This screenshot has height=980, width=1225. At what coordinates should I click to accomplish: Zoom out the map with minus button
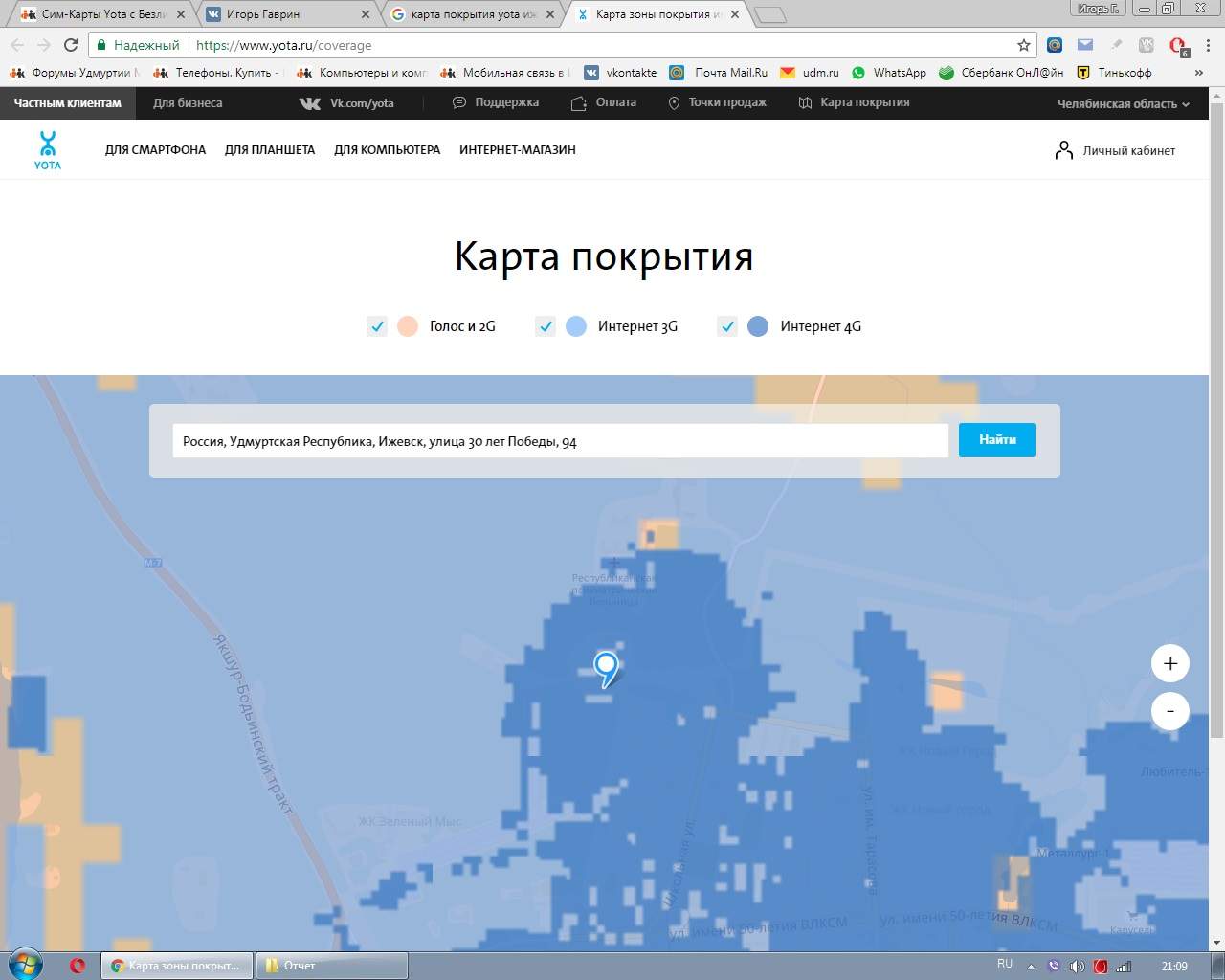coord(1169,711)
